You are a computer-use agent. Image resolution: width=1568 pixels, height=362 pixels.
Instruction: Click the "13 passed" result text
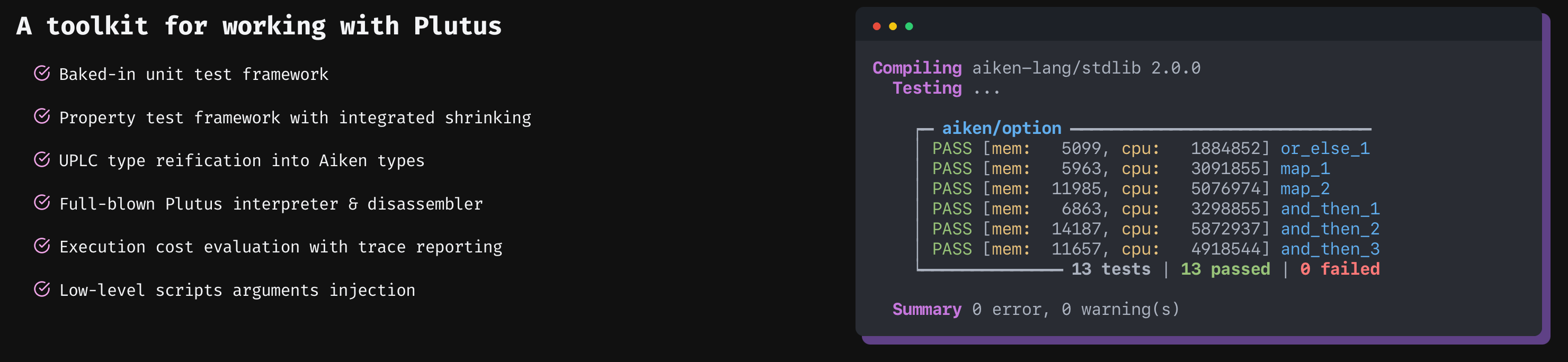[1225, 269]
